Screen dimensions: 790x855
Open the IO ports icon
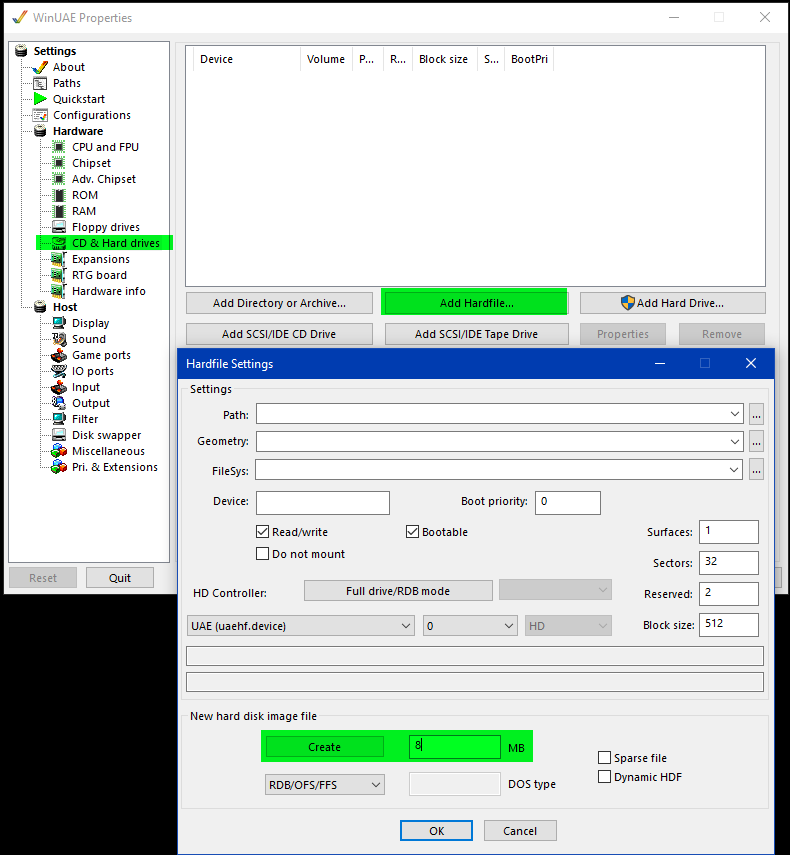click(59, 371)
